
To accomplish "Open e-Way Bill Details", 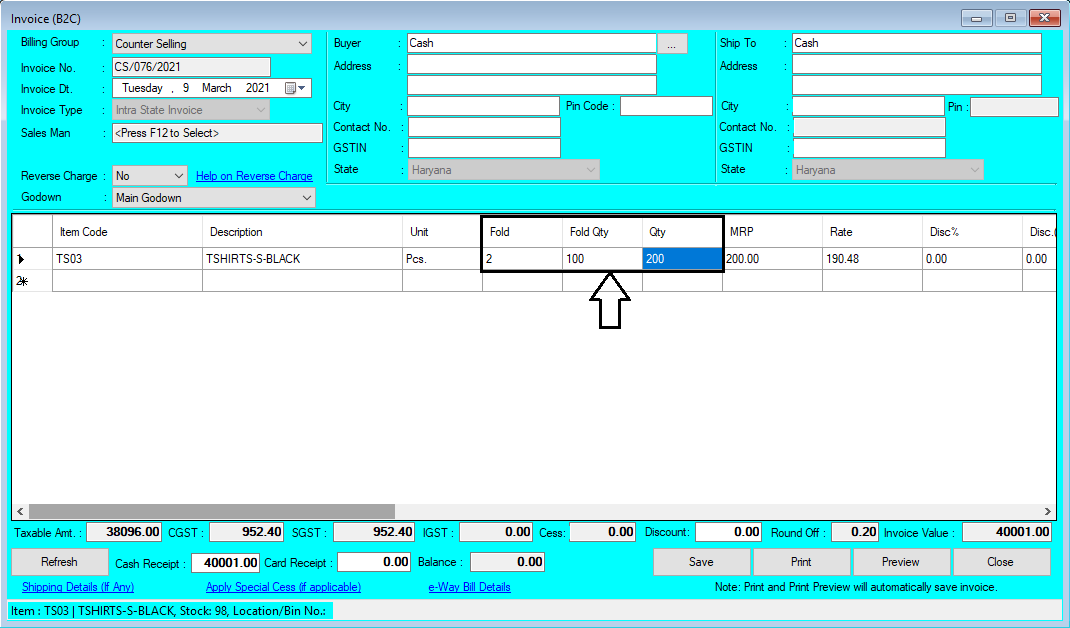I will pyautogui.click(x=469, y=587).
